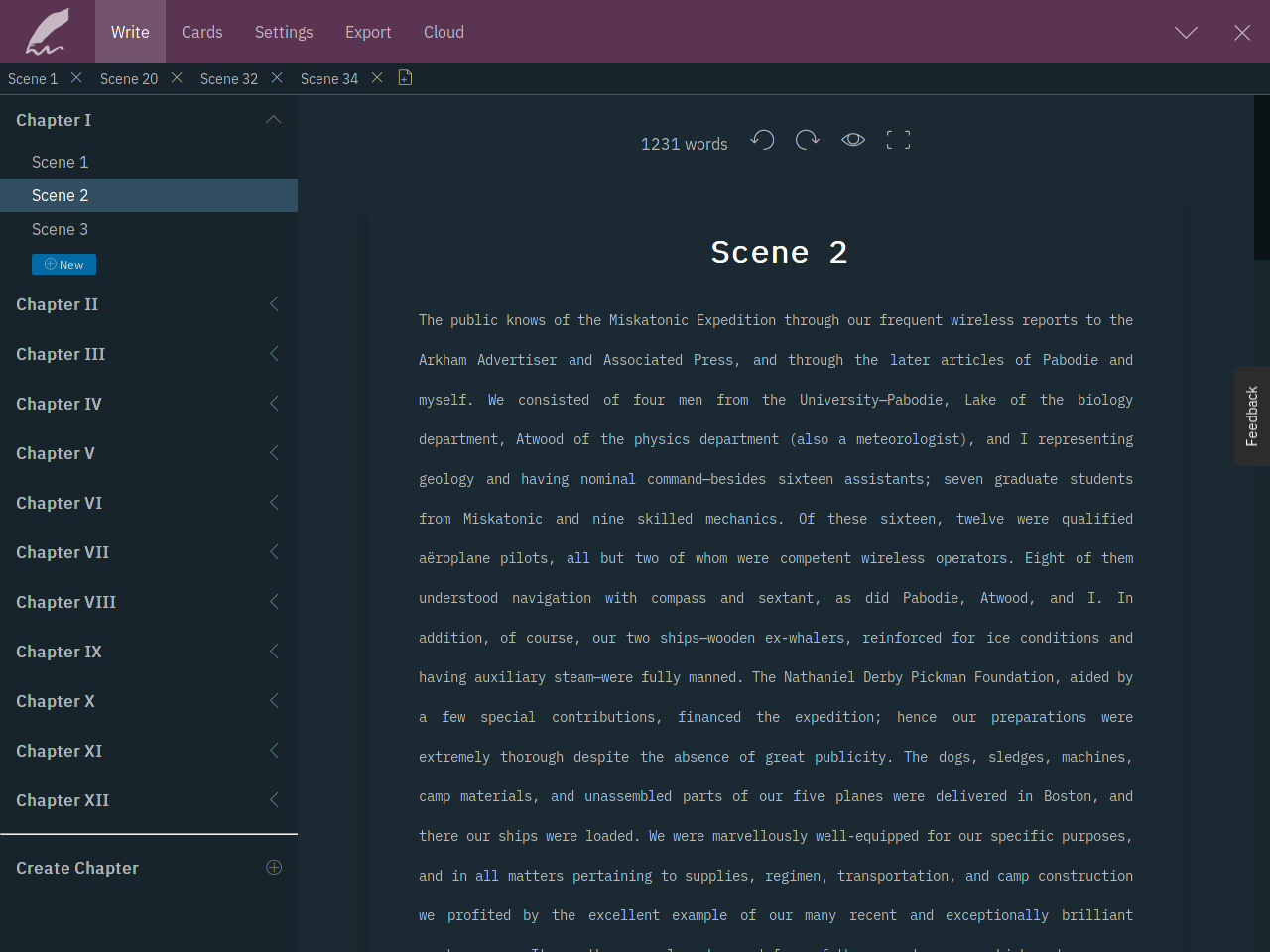
Task: Close the Scene 32 tab
Action: [277, 78]
